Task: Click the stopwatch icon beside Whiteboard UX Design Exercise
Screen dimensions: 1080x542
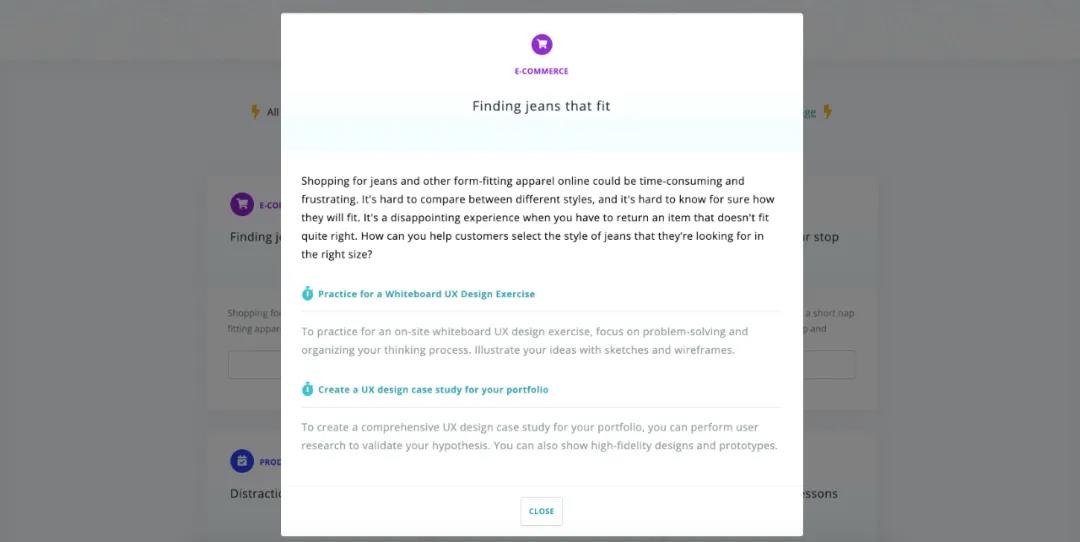Action: 308,294
